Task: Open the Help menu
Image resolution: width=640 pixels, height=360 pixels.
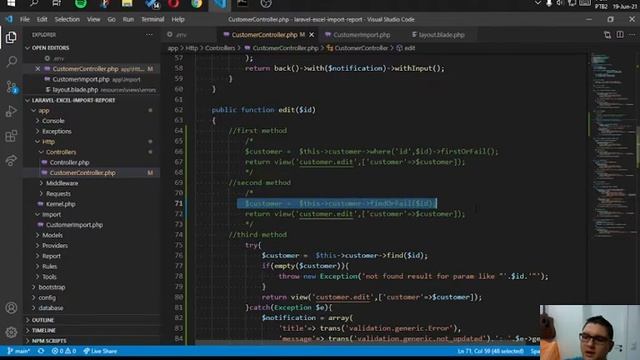Action: tap(178, 19)
